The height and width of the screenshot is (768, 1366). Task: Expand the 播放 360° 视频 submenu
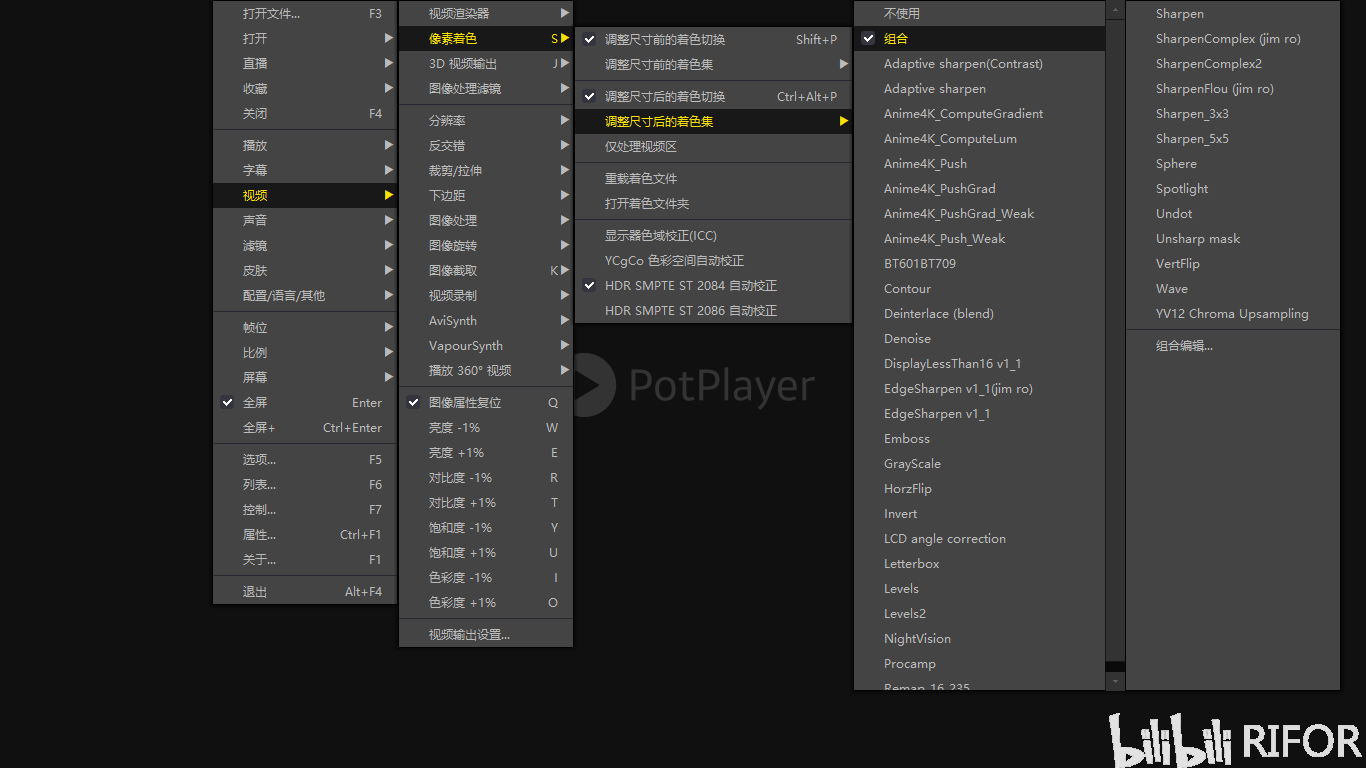click(x=486, y=370)
